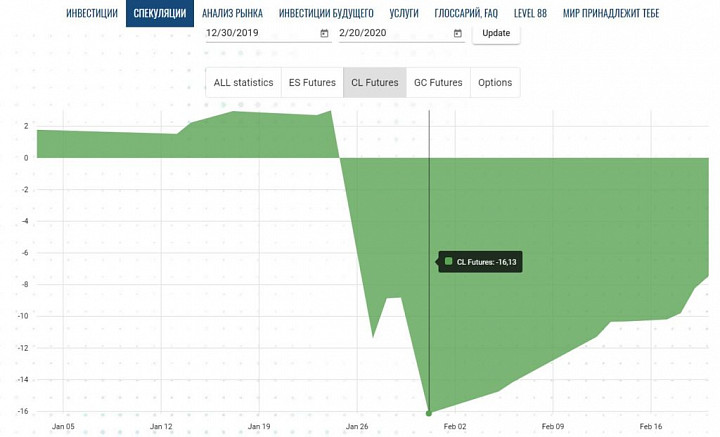Click the '-6' y-axis label
Screen dimensions: 720x437
coord(24,253)
